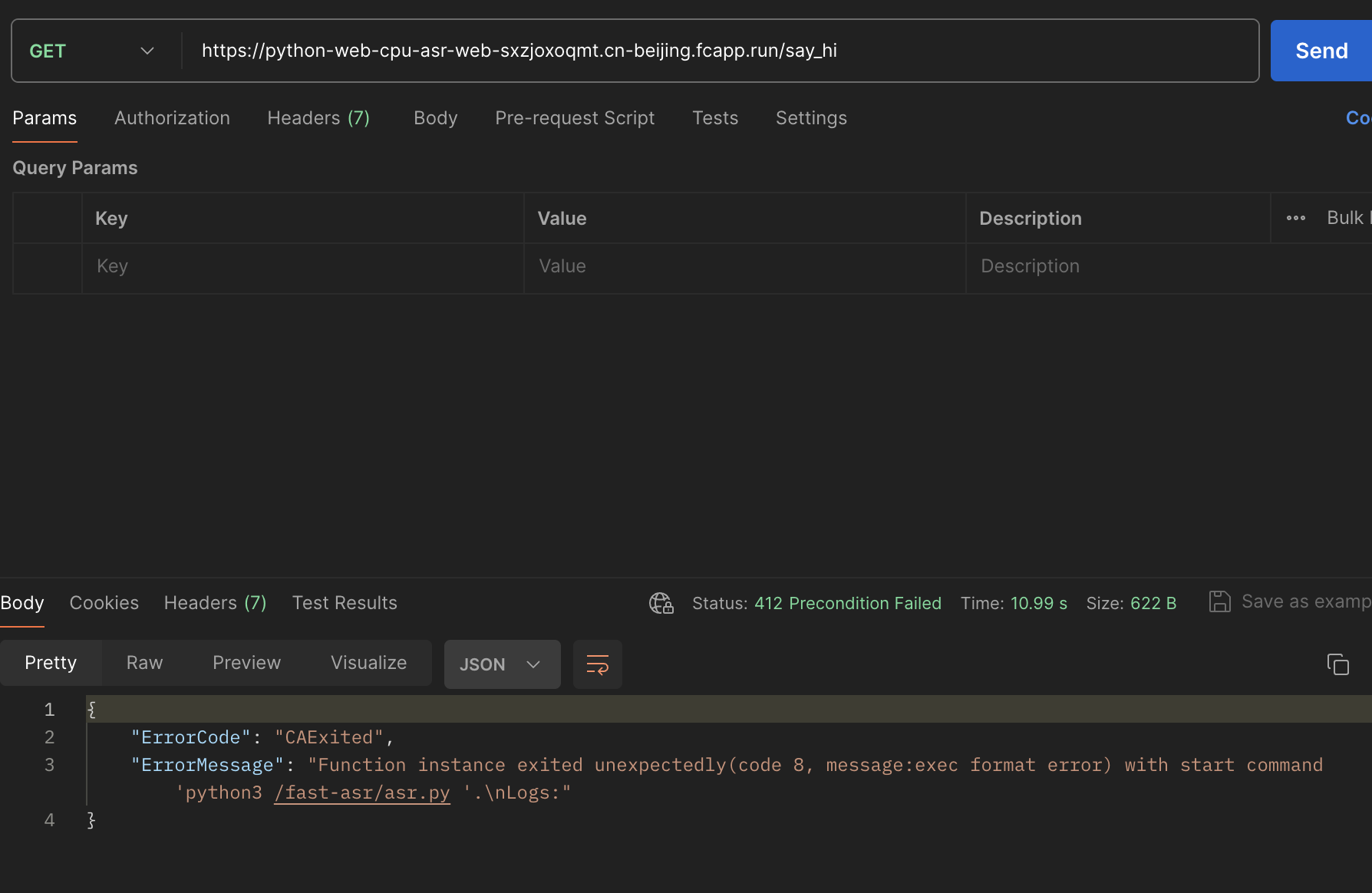This screenshot has height=893, width=1372.
Task: Click the response time 10.99 s
Action: click(x=1039, y=603)
